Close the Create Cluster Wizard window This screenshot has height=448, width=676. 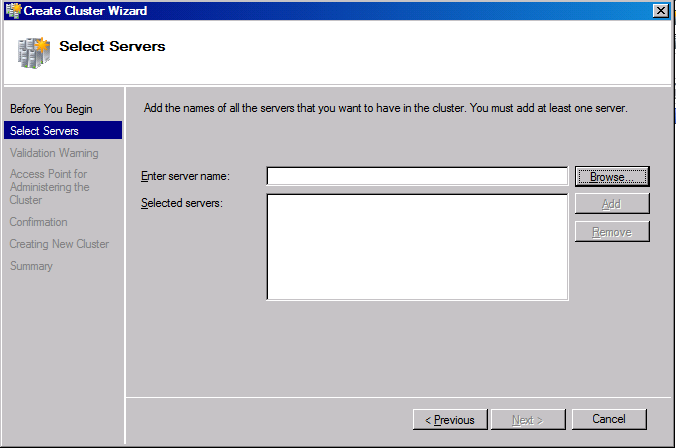click(661, 10)
